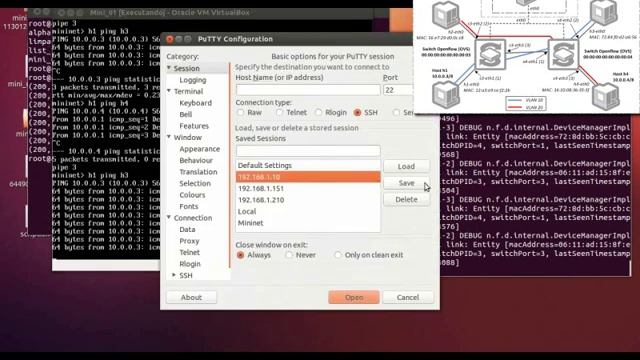Open the Selection settings category

pos(195,183)
